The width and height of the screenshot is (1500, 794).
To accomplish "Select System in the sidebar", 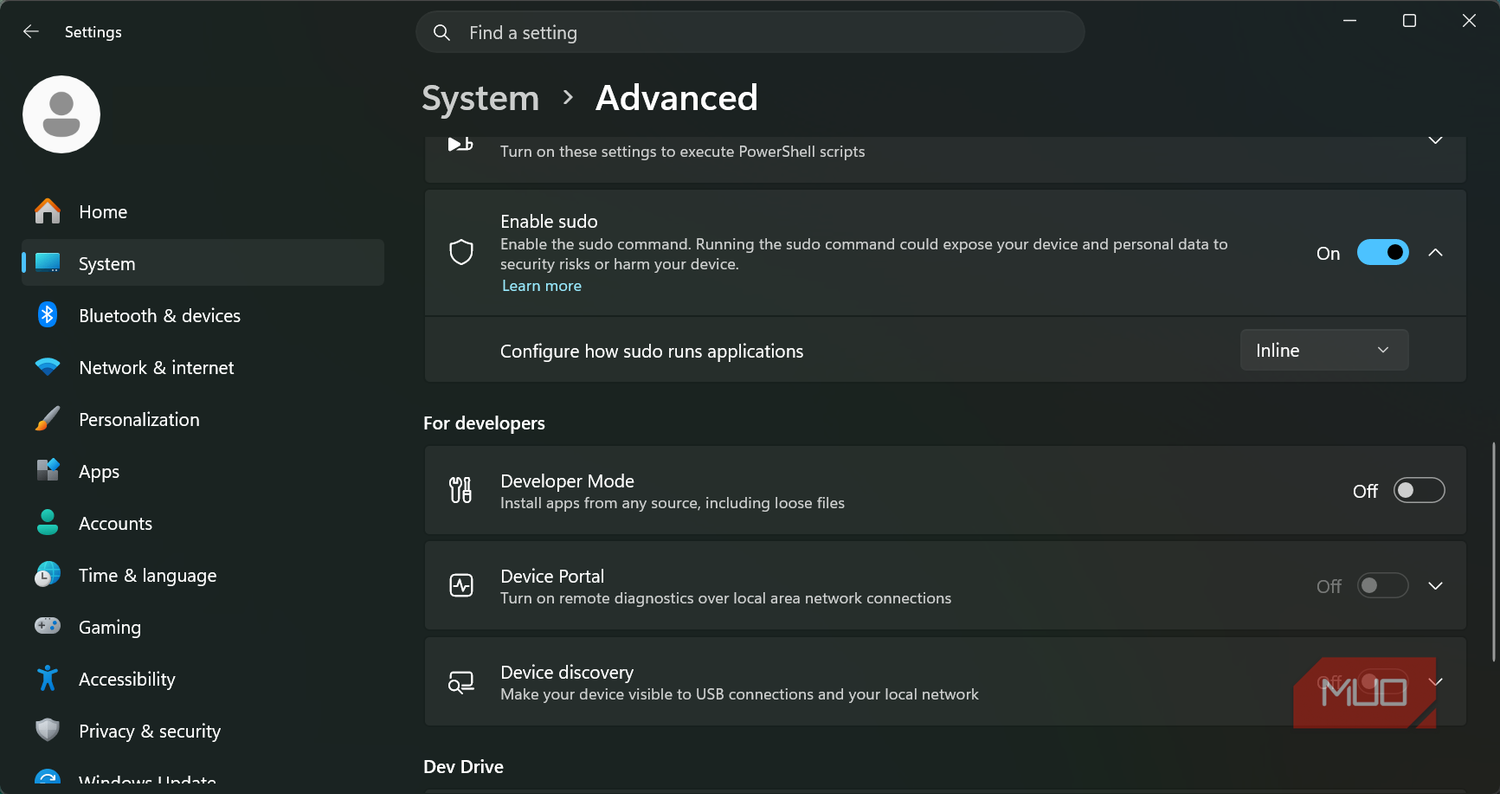I will [203, 263].
